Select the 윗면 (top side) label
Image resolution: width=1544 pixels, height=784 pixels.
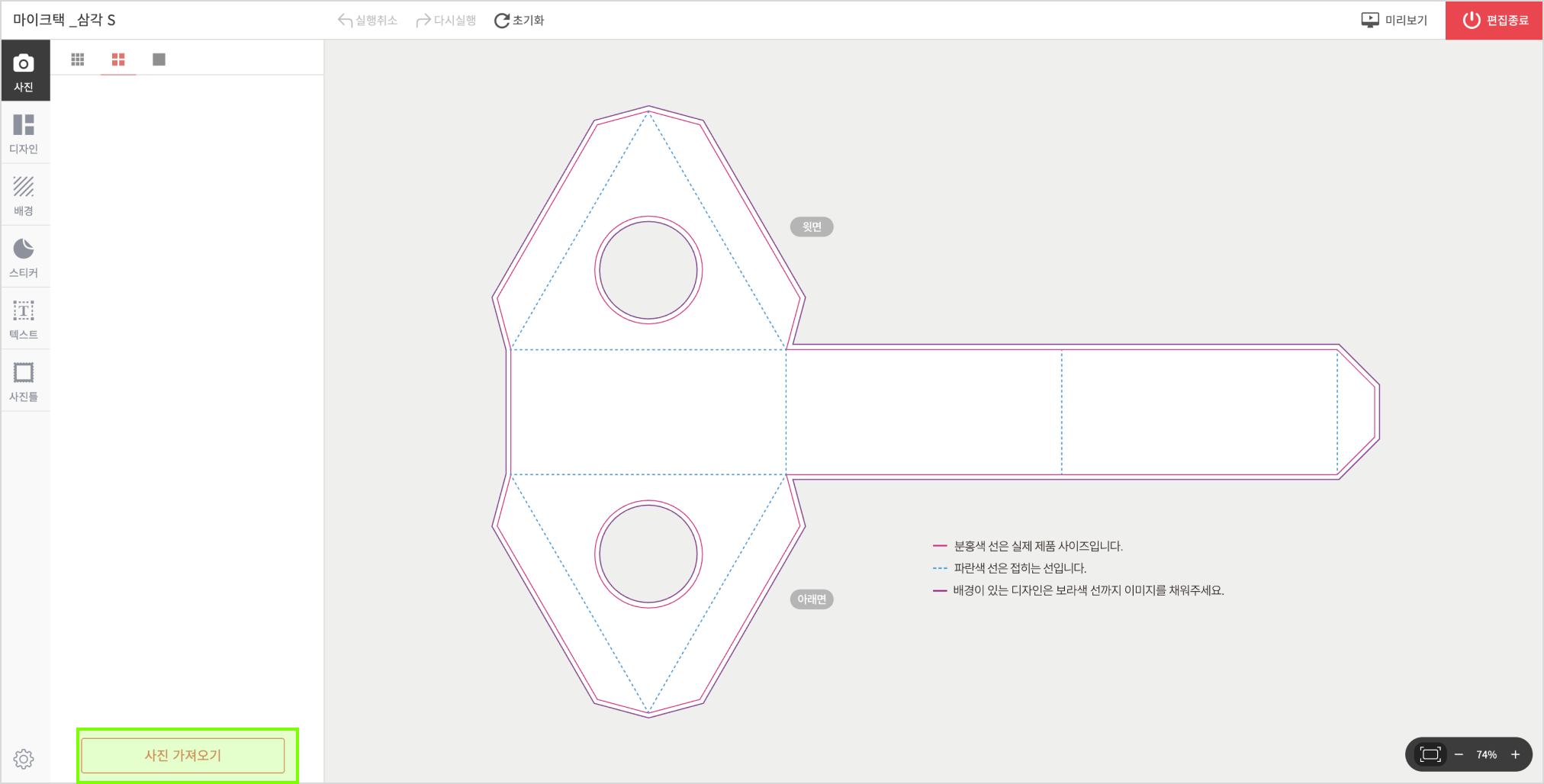pyautogui.click(x=812, y=227)
